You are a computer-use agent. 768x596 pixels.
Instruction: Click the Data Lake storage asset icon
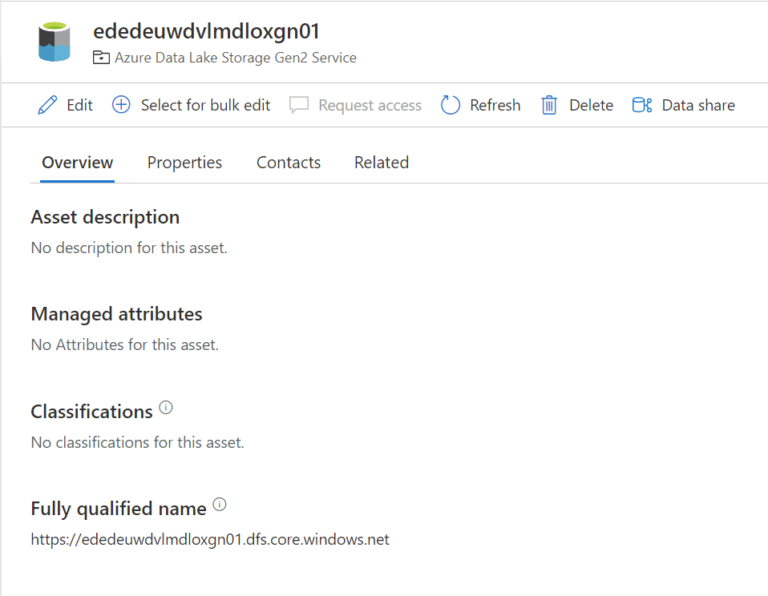pos(54,42)
